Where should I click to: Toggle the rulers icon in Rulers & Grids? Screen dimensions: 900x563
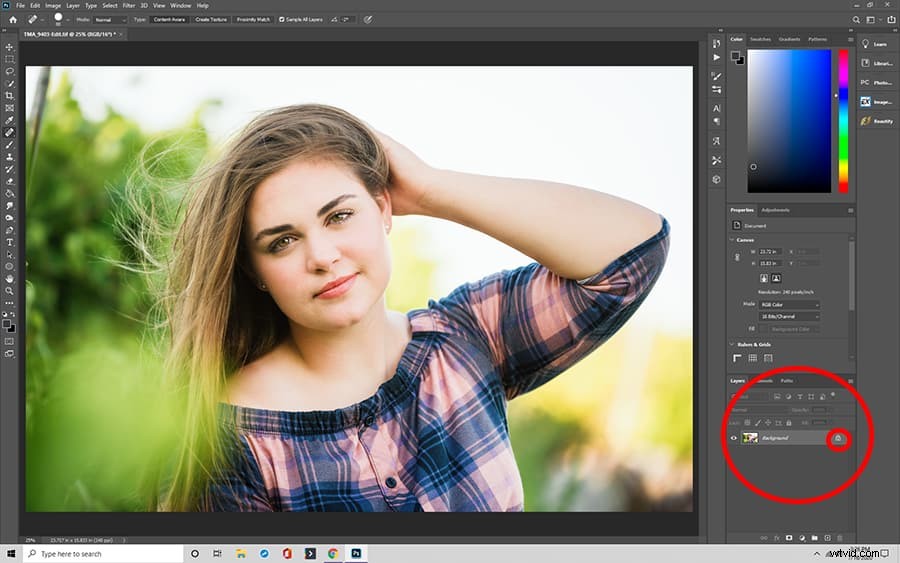click(x=738, y=358)
